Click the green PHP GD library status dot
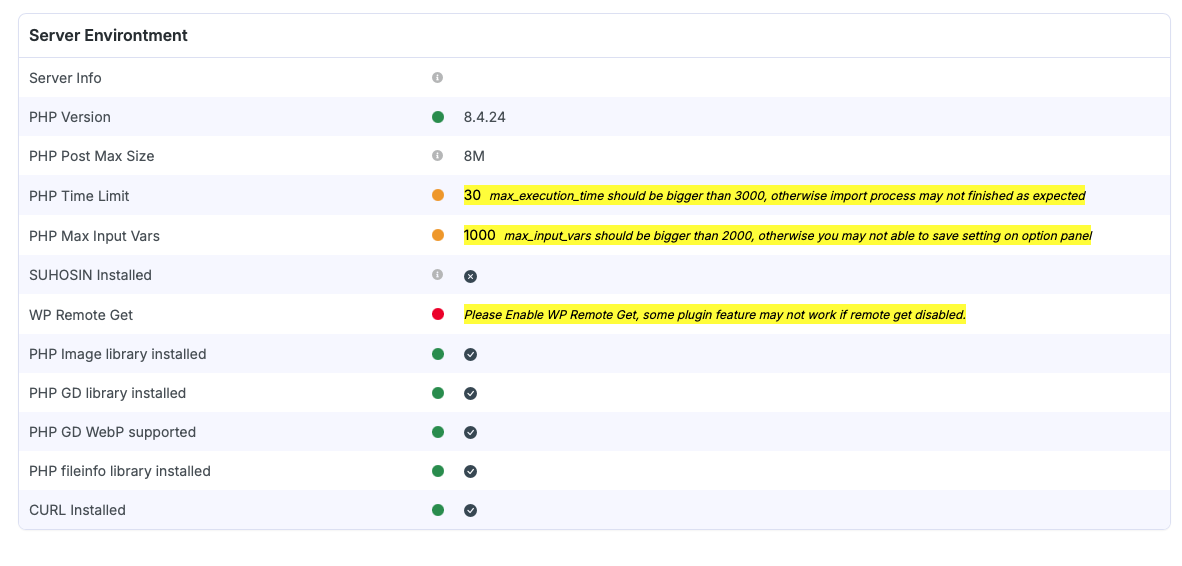Image resolution: width=1182 pixels, height=566 pixels. [438, 393]
